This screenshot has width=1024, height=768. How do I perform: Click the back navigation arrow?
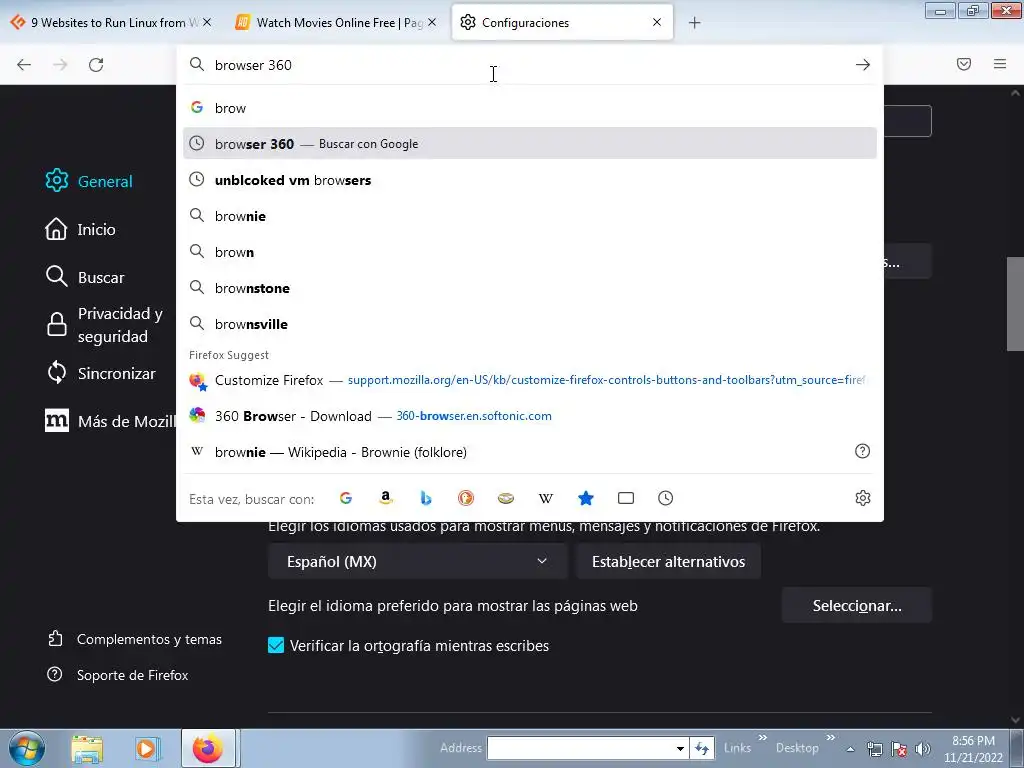[24, 65]
